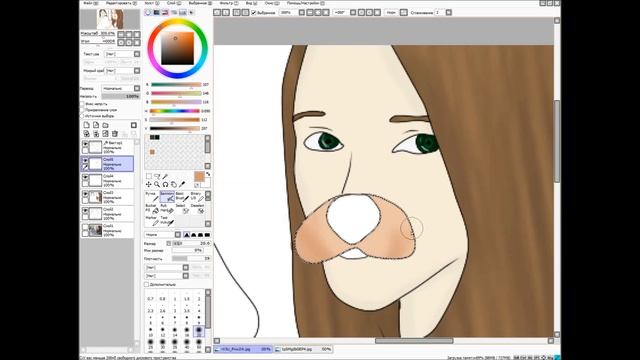Show the HSV sliders panel
This screenshot has width=640, height=360.
point(165,13)
